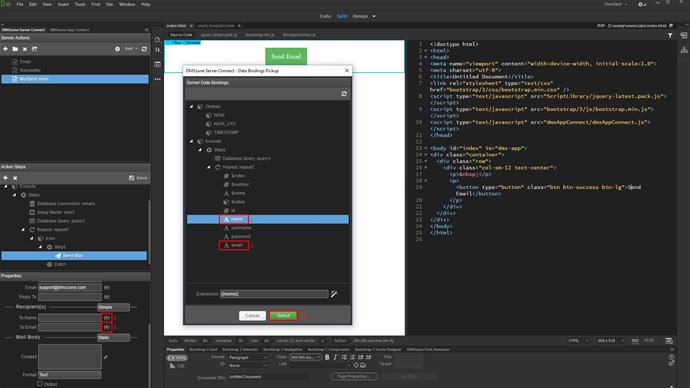Click the filter icon above the code view
Screen dimensions: 690x388
(x=670, y=35)
